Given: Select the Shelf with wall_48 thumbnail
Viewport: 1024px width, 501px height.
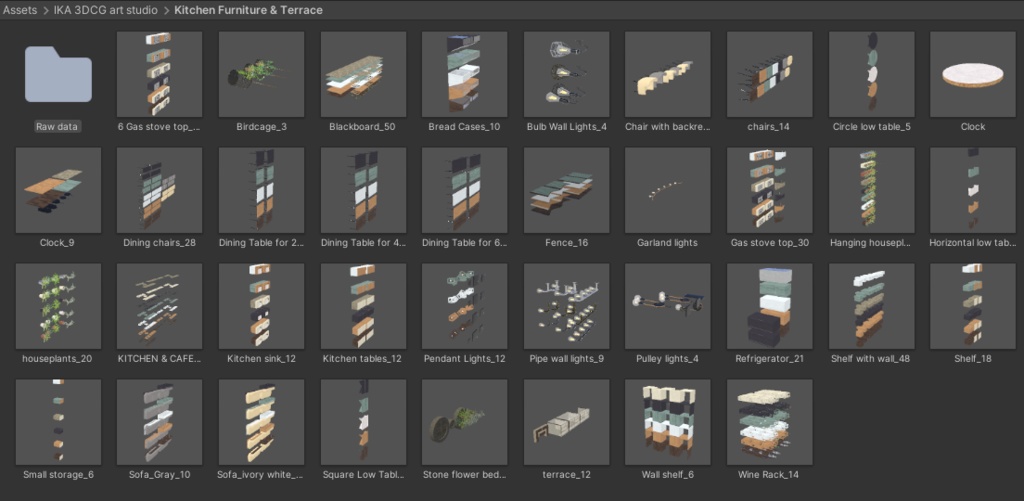Looking at the screenshot, I should click(x=871, y=306).
